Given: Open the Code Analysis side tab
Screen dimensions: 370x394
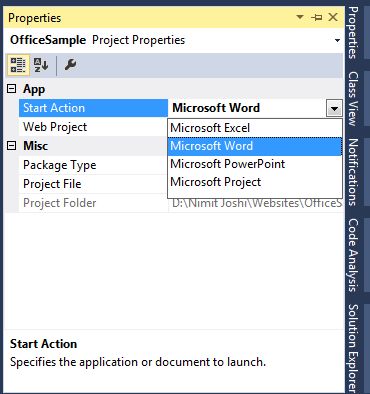Looking at the screenshot, I should [353, 255].
